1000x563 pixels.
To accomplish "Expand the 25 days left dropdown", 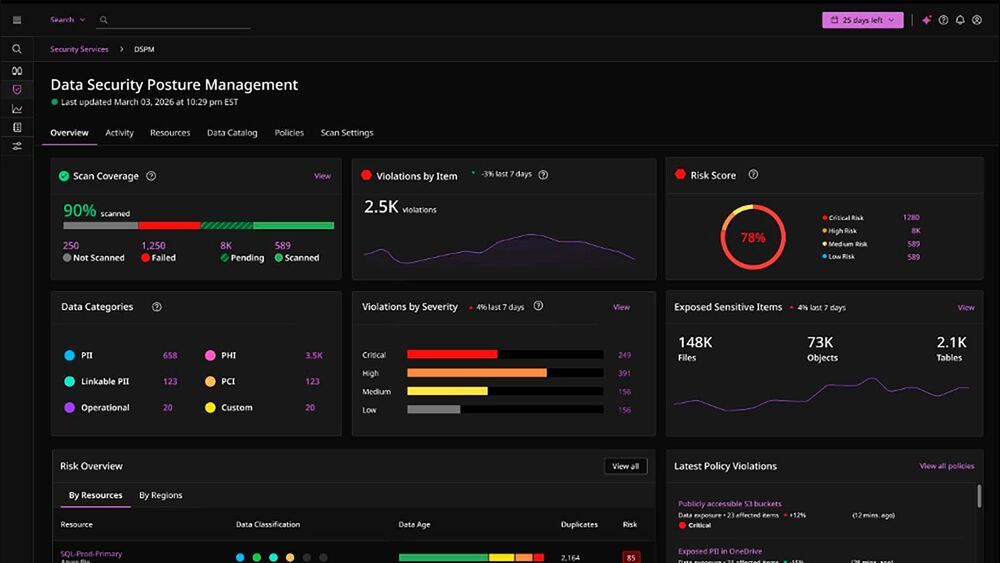I will pyautogui.click(x=862, y=20).
